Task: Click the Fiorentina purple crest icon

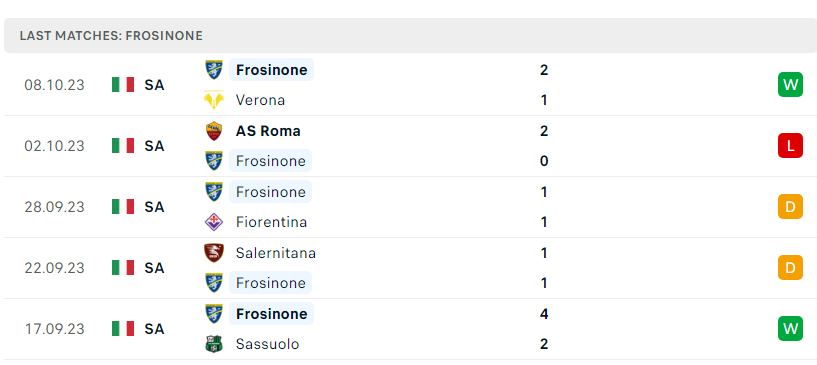Action: click(x=214, y=222)
